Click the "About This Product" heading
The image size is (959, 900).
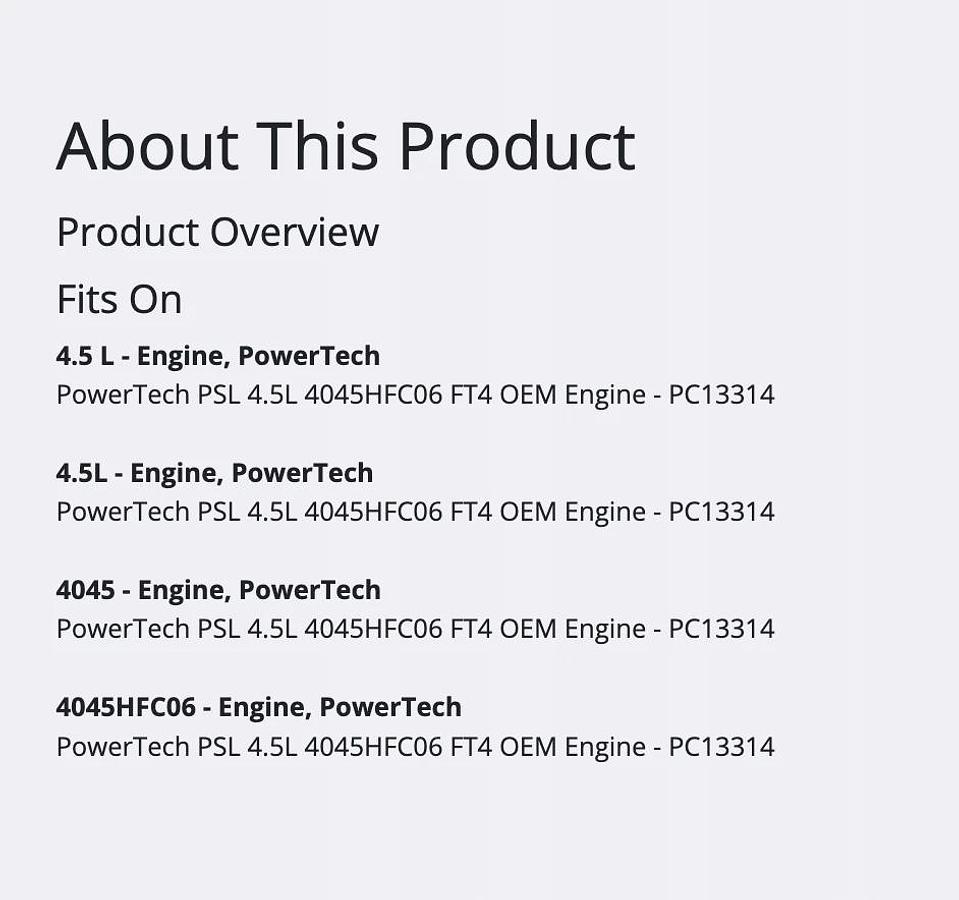pyautogui.click(x=345, y=146)
